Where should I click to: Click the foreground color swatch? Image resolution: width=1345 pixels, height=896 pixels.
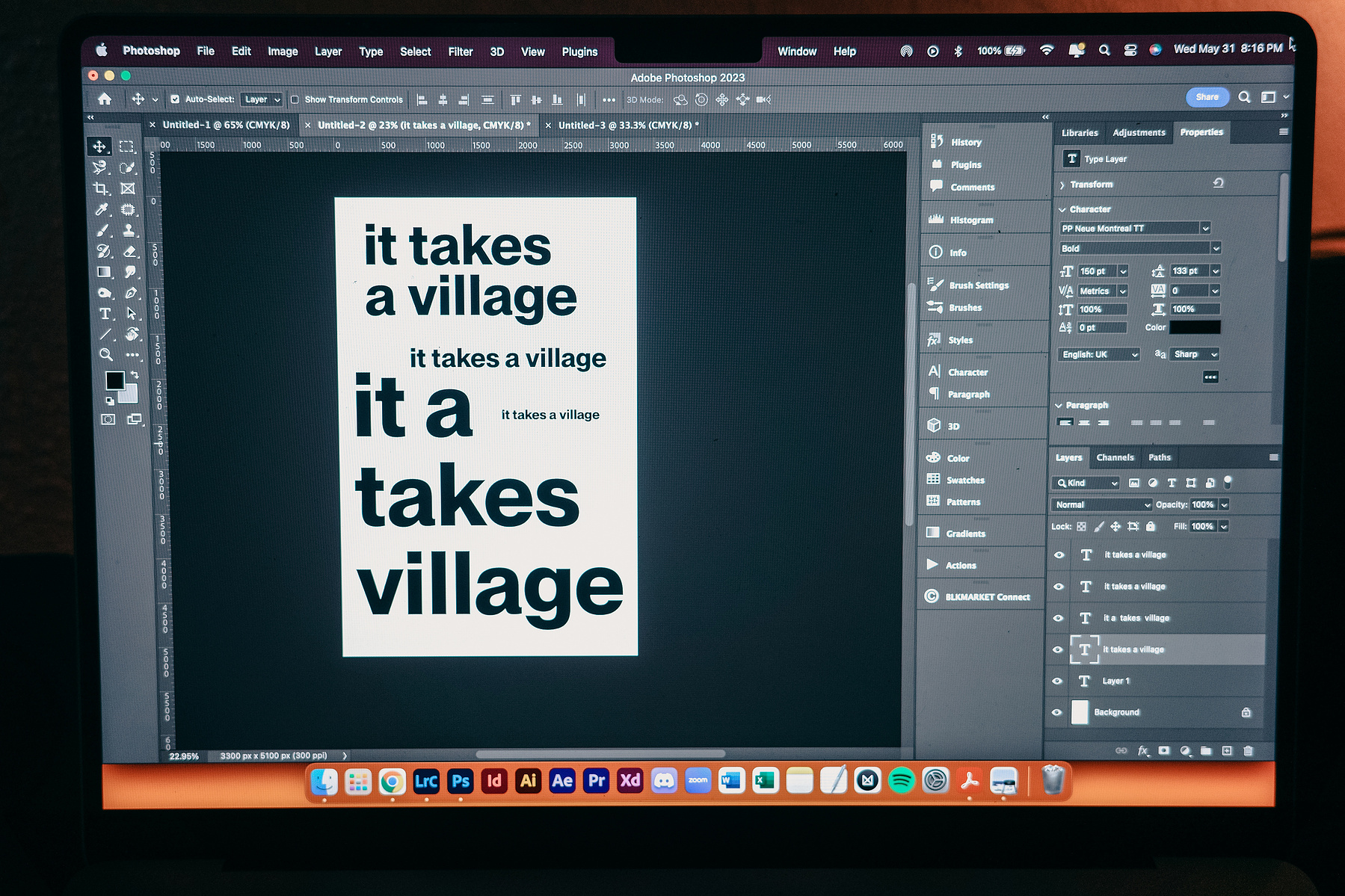114,380
